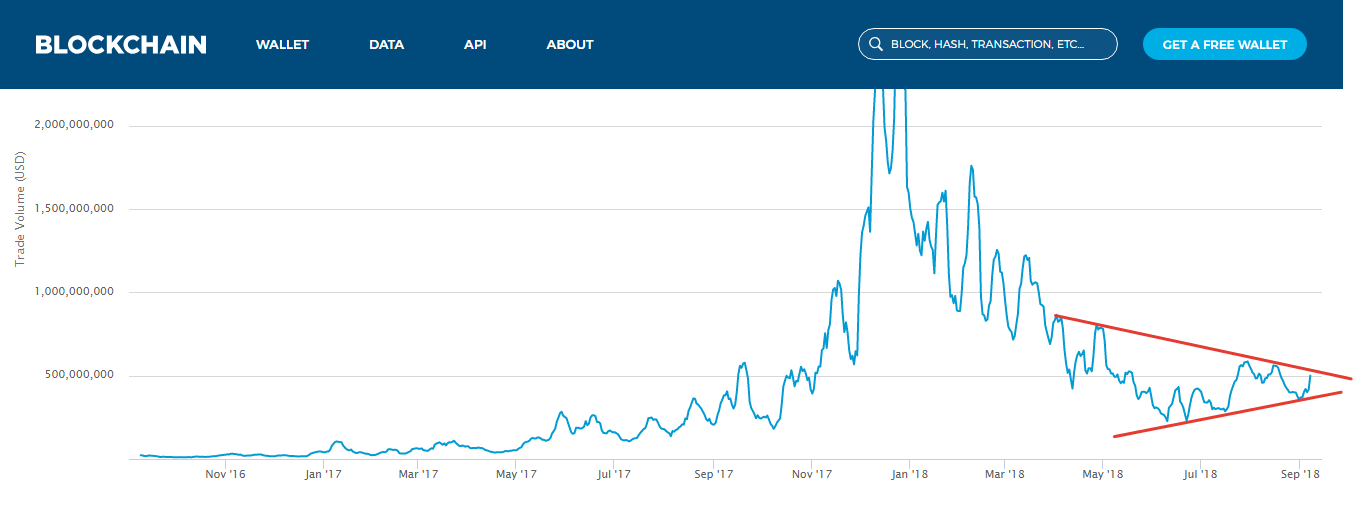Pick the May '17 x-axis date label
Image resolution: width=1355 pixels, height=512 pixels.
point(518,474)
